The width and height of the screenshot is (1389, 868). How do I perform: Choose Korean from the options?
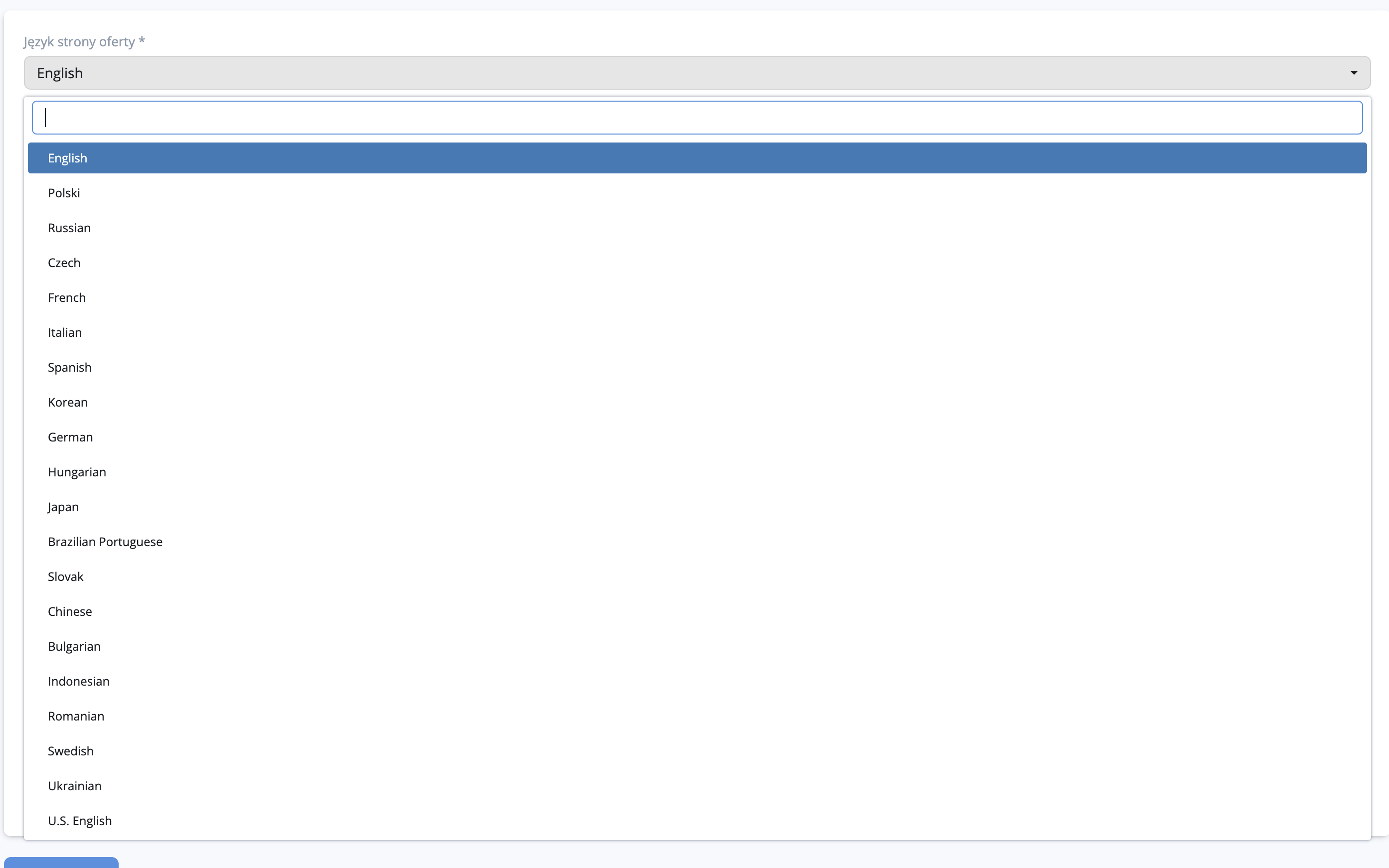point(697,403)
